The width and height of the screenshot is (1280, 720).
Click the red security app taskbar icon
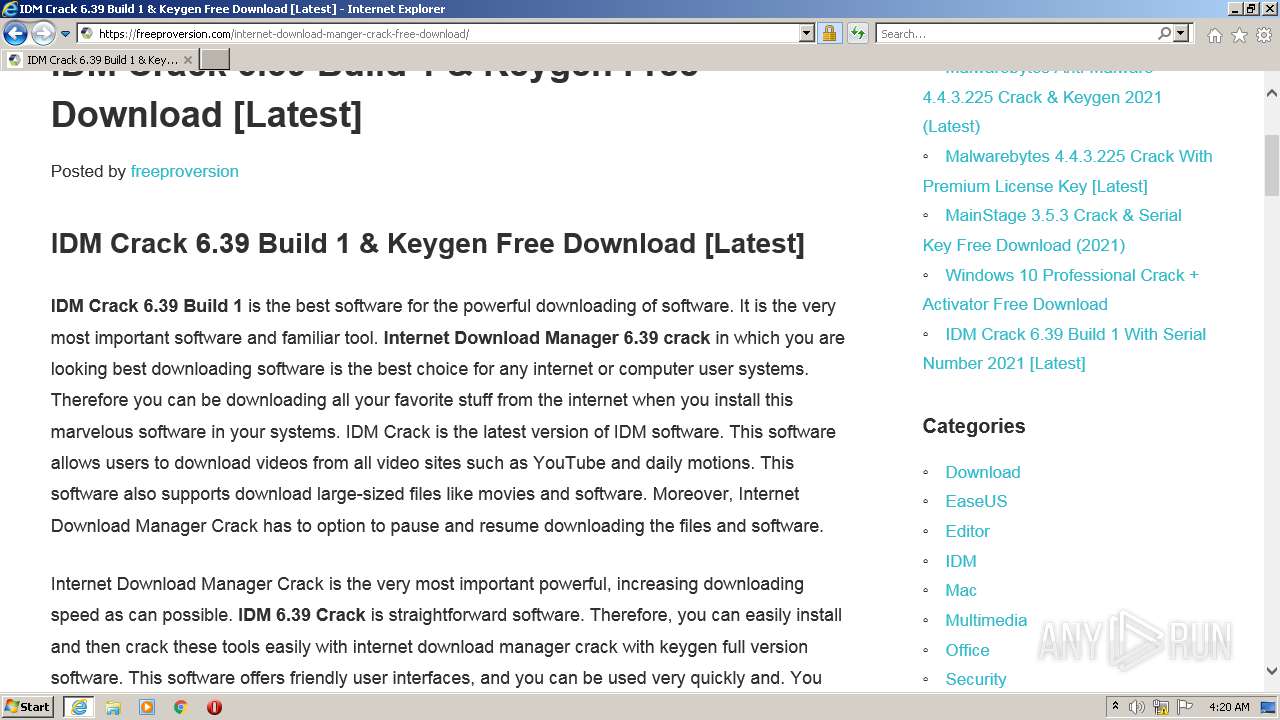pos(214,707)
